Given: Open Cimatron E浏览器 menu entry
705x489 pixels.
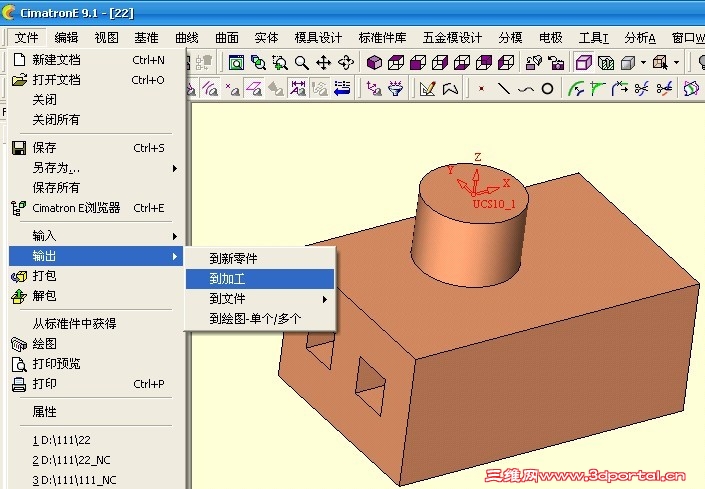Looking at the screenshot, I should coord(95,208).
